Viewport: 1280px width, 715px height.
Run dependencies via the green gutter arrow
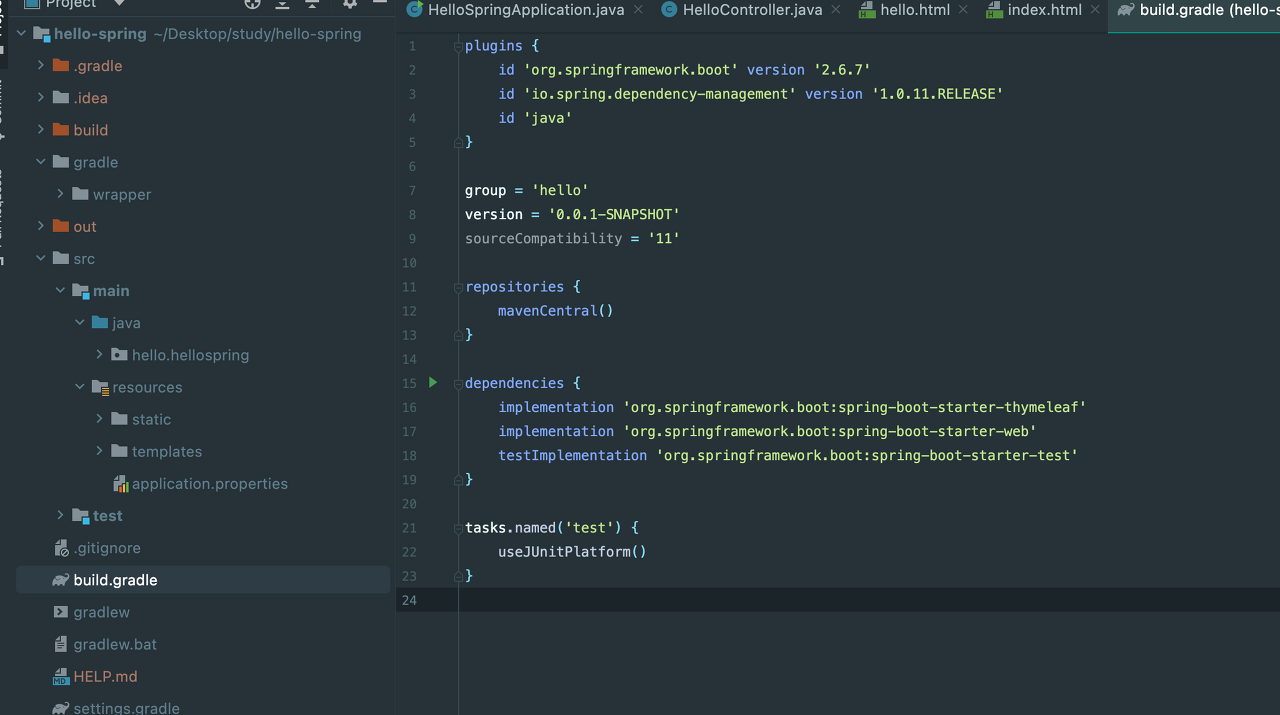(x=432, y=382)
